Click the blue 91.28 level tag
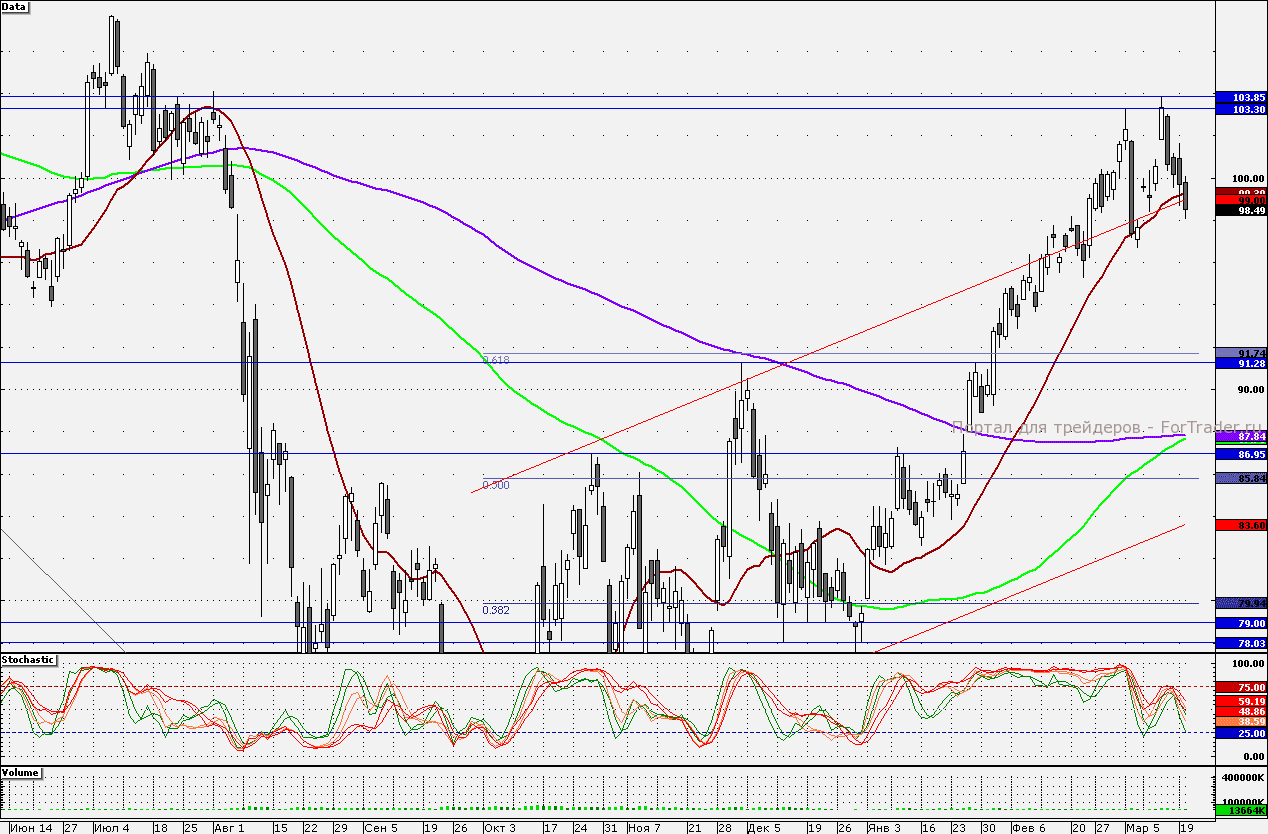 point(1240,364)
